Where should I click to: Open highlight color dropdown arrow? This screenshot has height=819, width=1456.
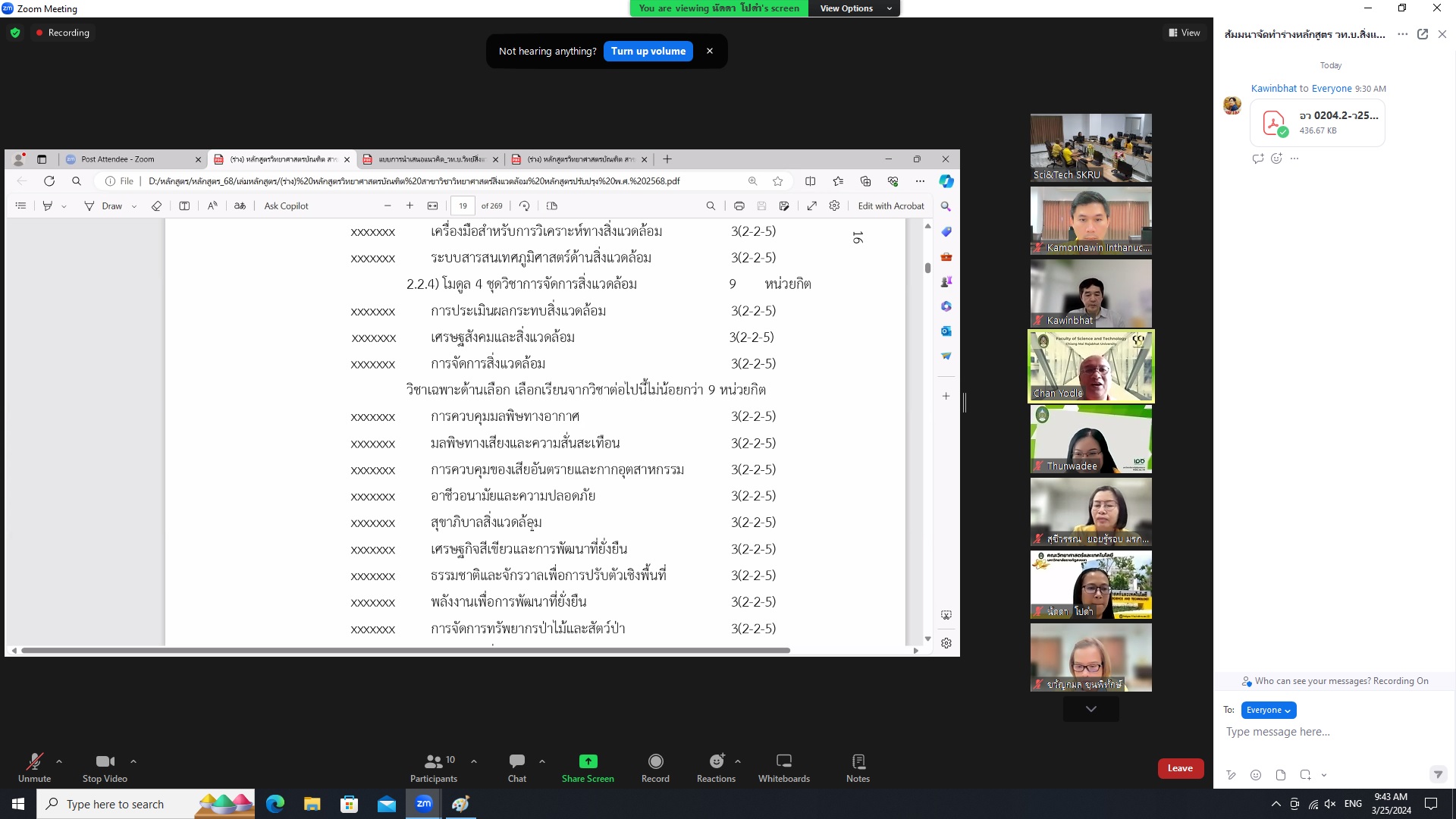[64, 206]
